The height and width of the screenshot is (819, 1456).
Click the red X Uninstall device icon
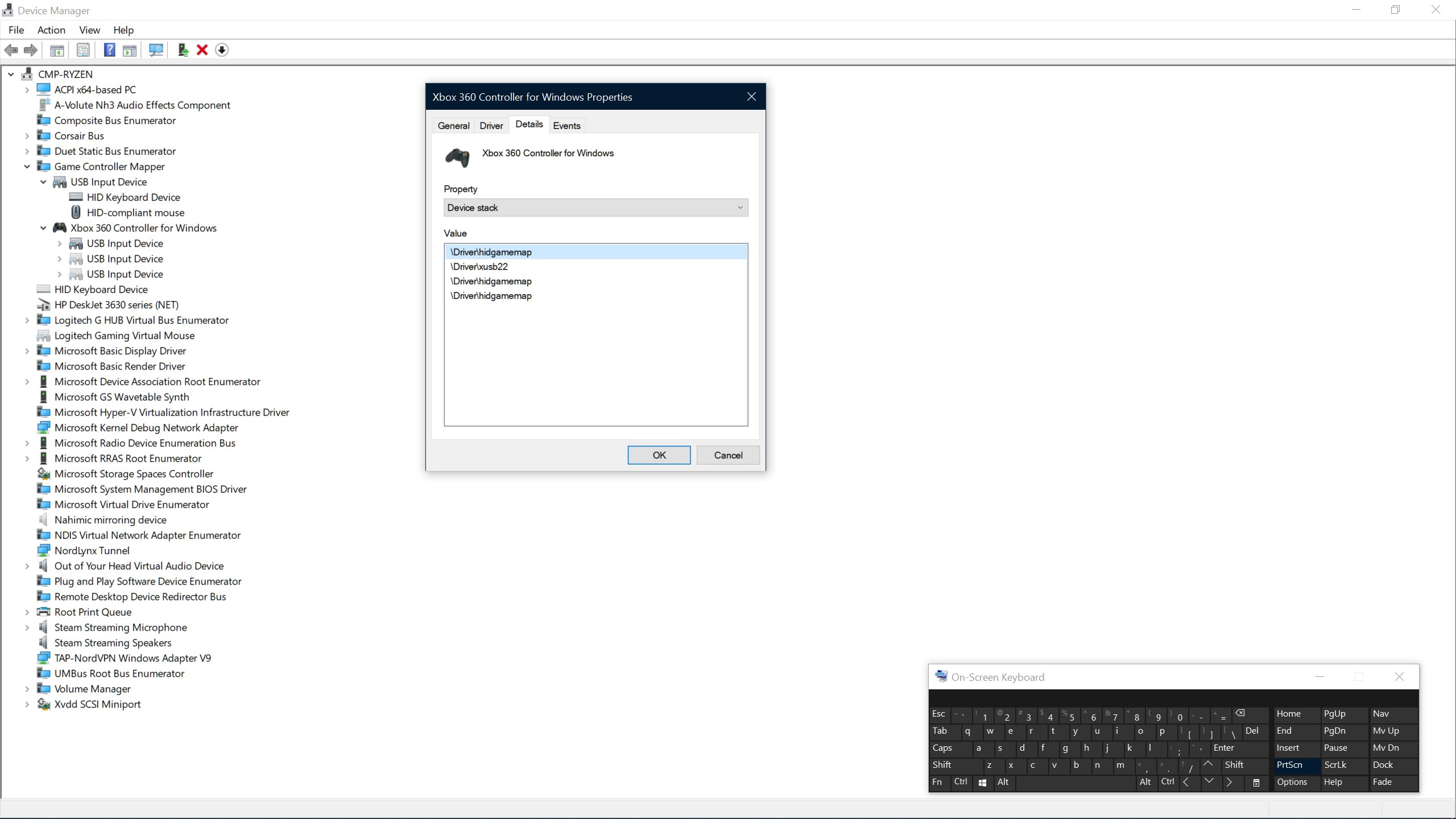point(202,50)
